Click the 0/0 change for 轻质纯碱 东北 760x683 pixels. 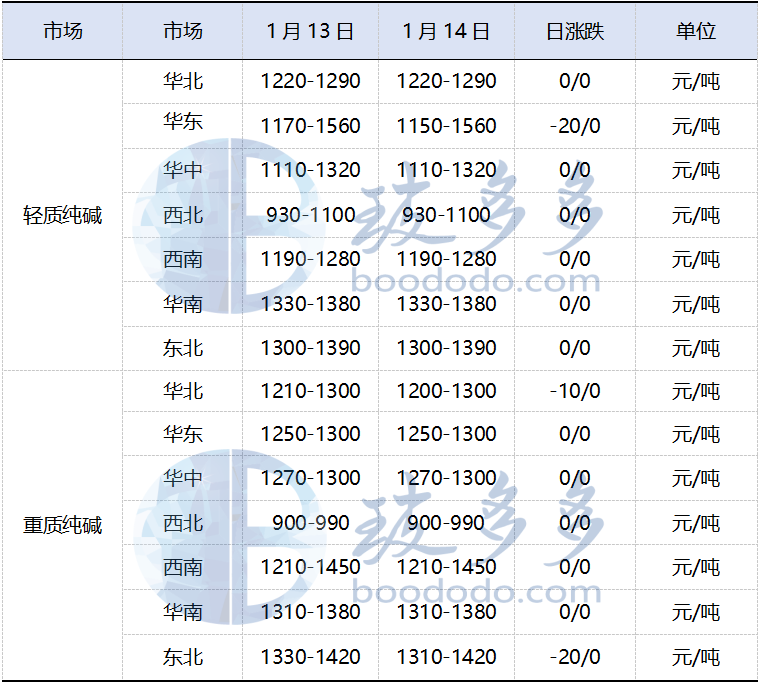pos(574,348)
